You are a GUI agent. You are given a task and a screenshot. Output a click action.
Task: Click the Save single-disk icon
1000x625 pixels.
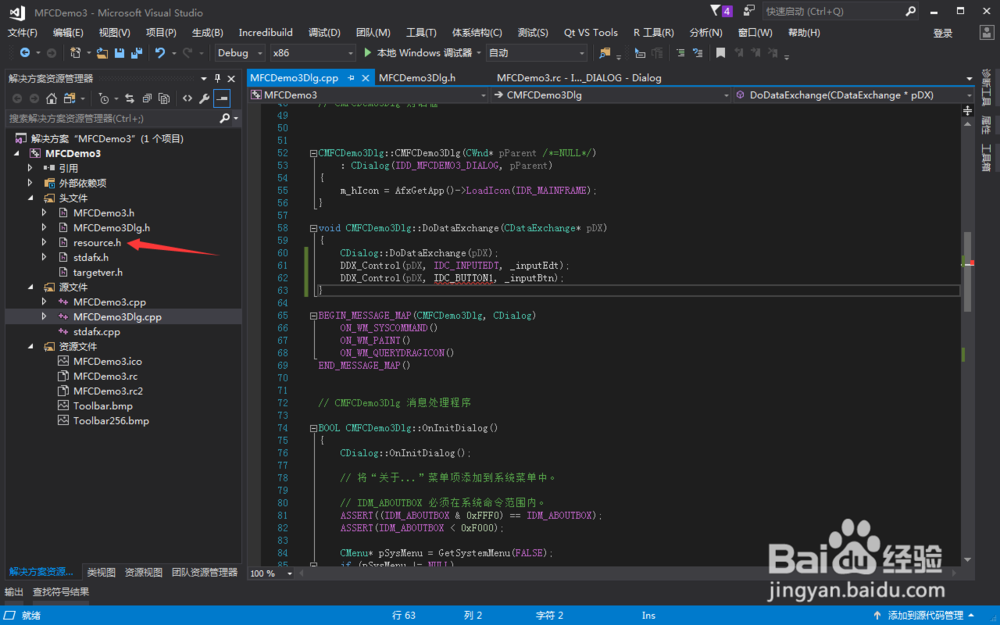tap(119, 53)
